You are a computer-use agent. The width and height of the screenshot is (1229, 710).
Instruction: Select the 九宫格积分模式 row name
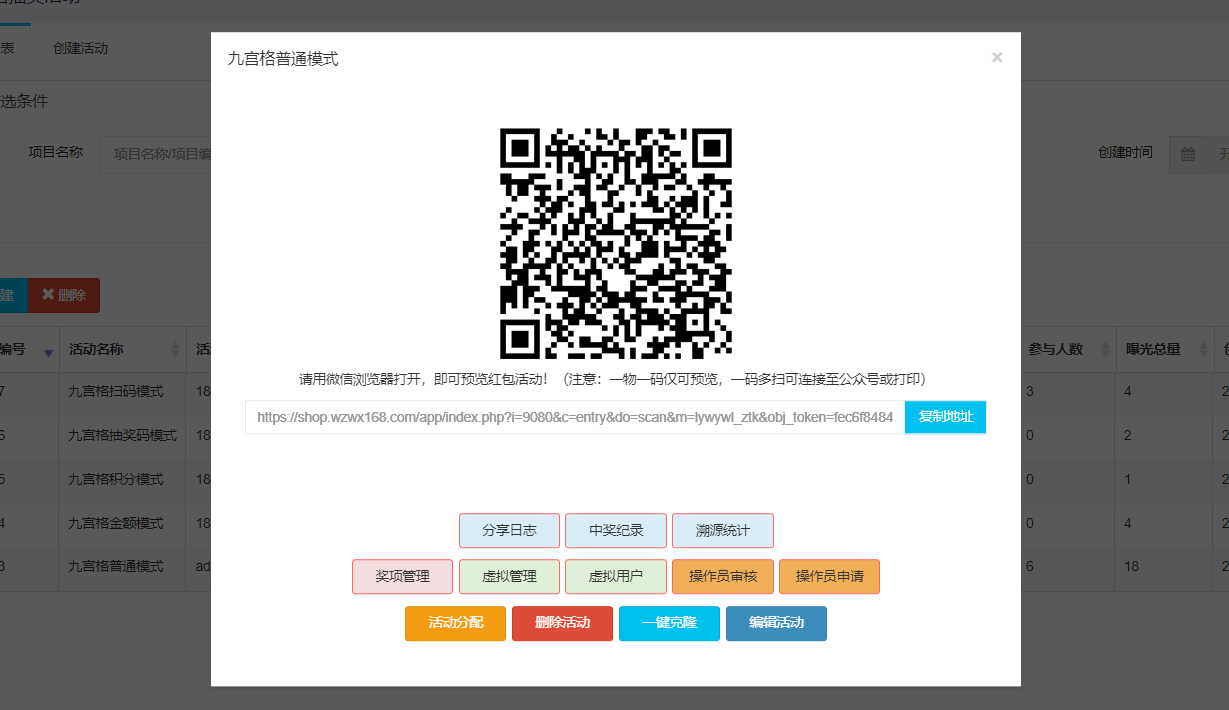click(x=116, y=480)
